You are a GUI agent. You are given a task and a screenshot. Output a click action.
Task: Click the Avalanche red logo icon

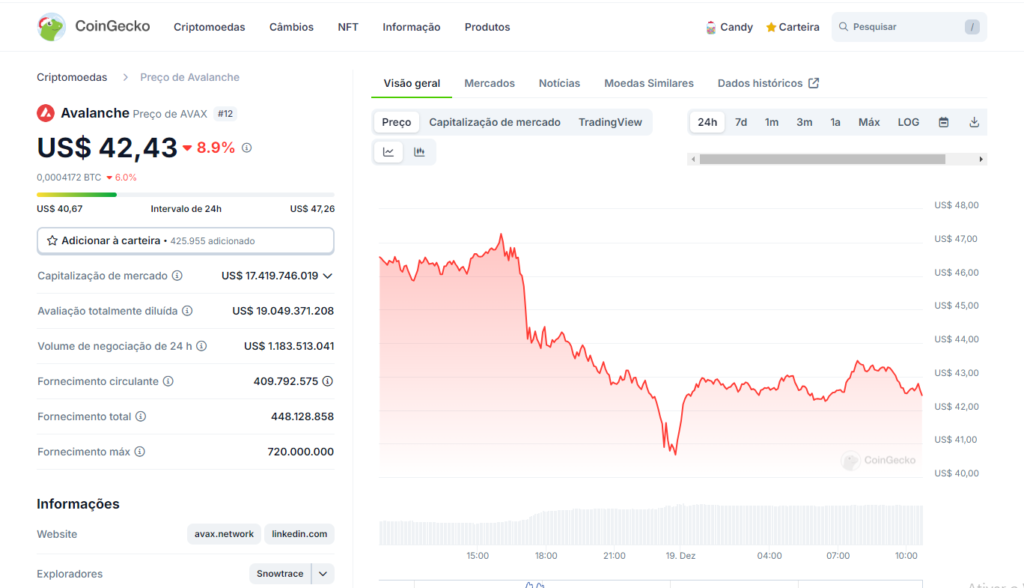[x=46, y=113]
